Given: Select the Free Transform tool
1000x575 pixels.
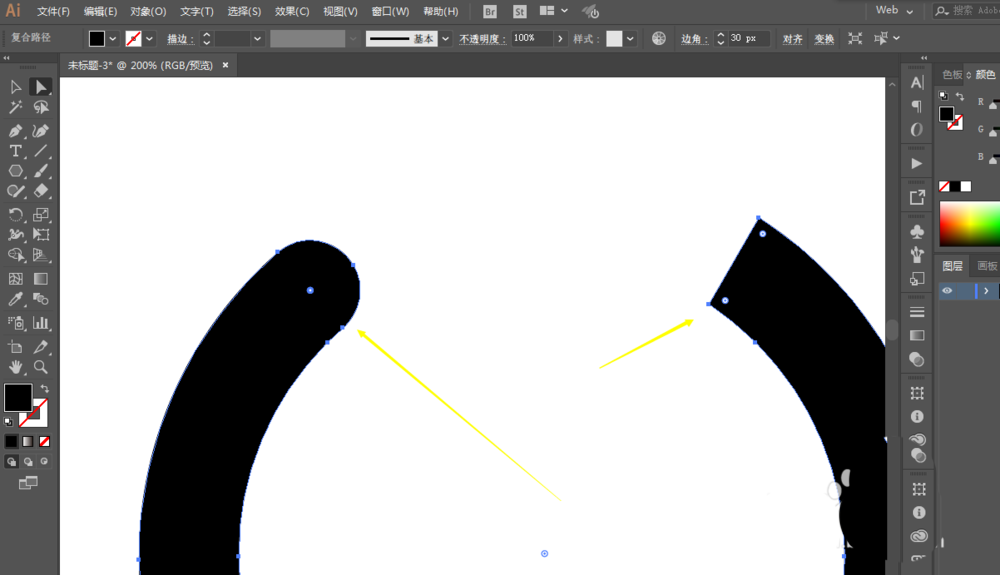Looking at the screenshot, I should click(x=41, y=235).
